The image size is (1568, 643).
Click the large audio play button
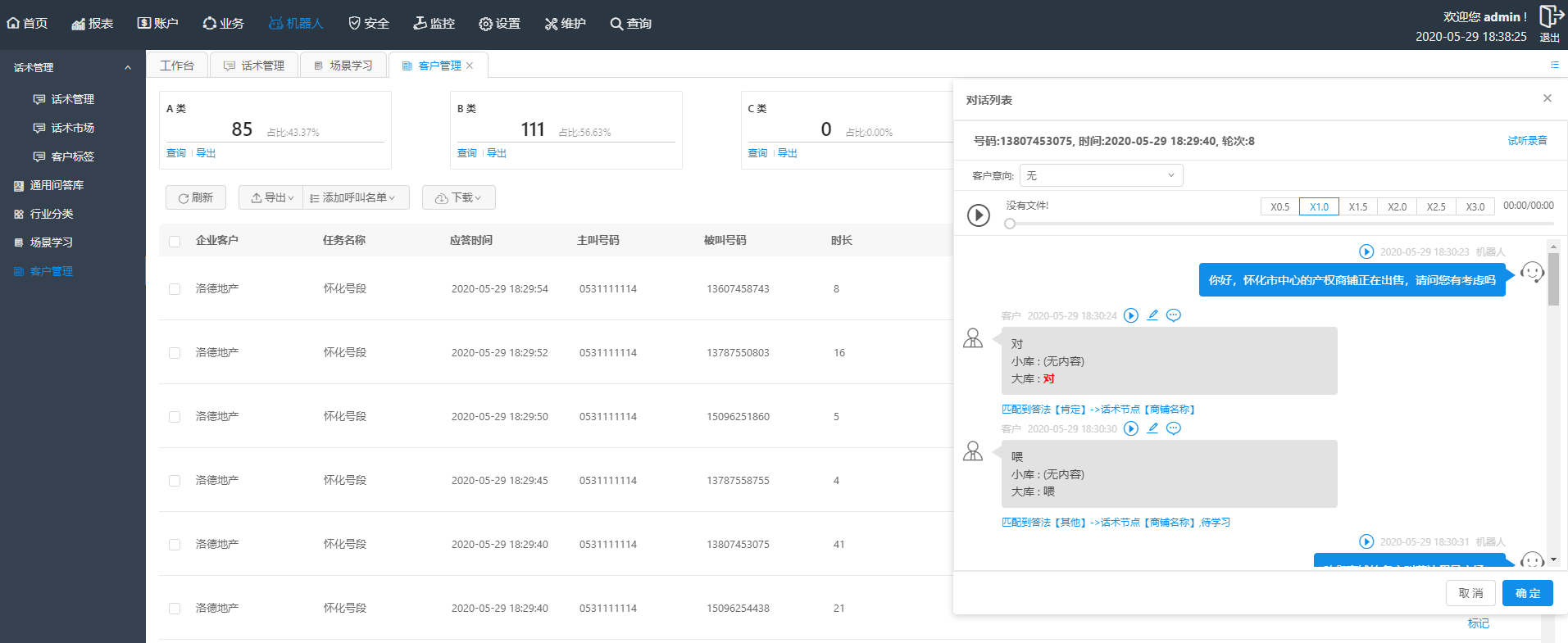pos(978,215)
